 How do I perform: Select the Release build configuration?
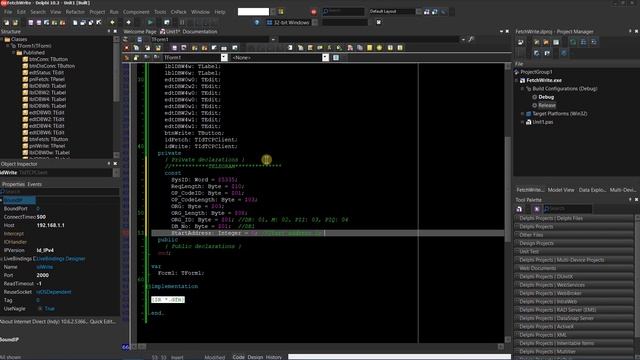pos(547,105)
